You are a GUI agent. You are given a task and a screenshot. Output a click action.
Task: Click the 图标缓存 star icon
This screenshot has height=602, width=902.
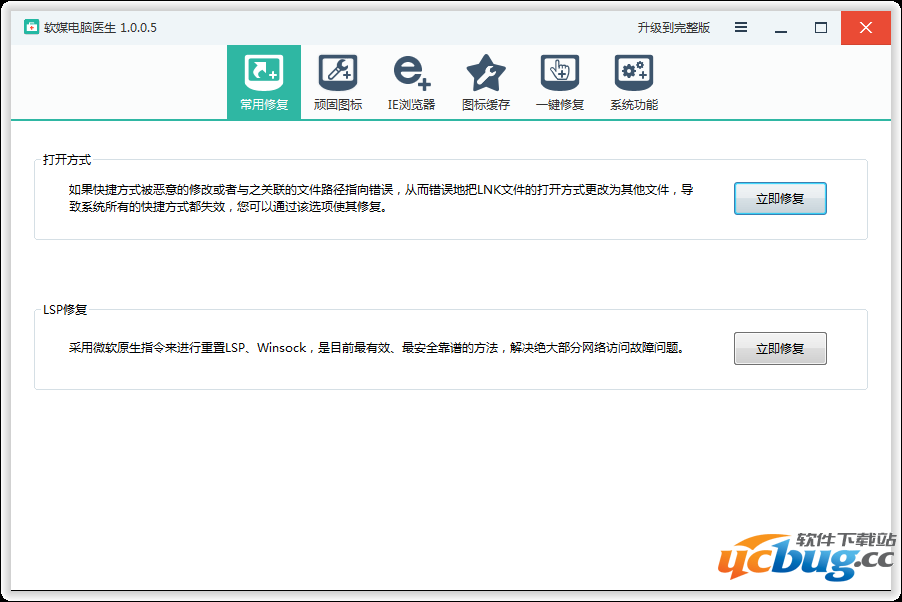(486, 72)
